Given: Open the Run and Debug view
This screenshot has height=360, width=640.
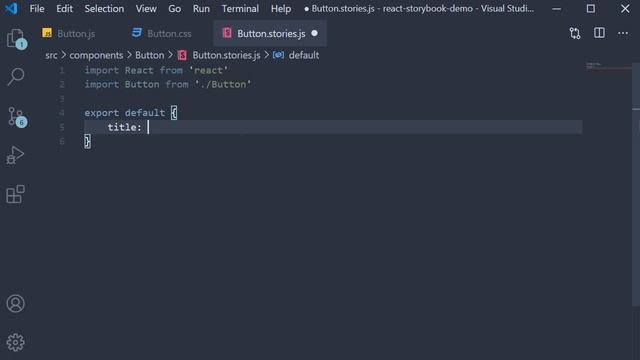Looking at the screenshot, I should pos(16,156).
